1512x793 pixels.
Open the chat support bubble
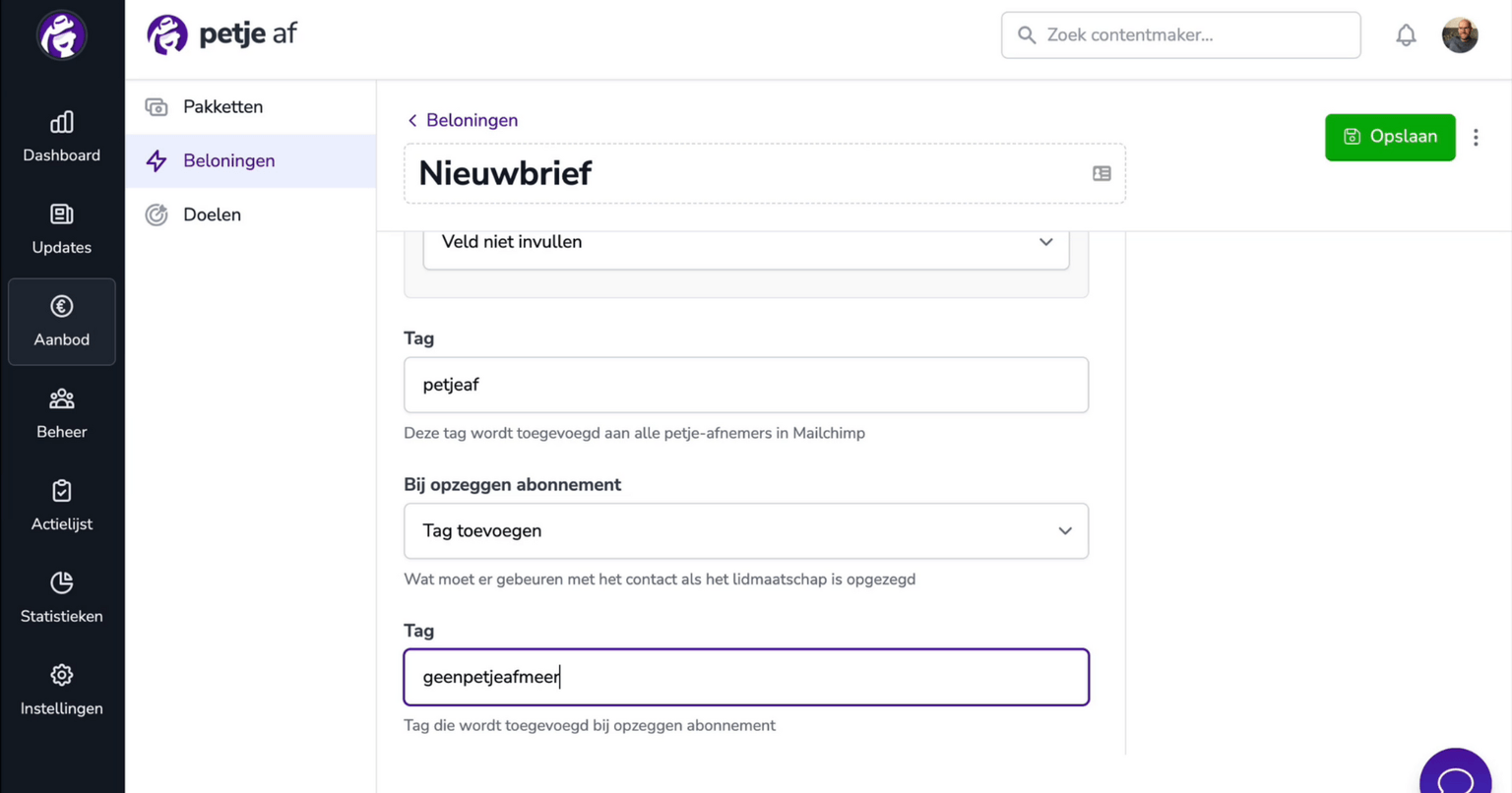pyautogui.click(x=1455, y=775)
